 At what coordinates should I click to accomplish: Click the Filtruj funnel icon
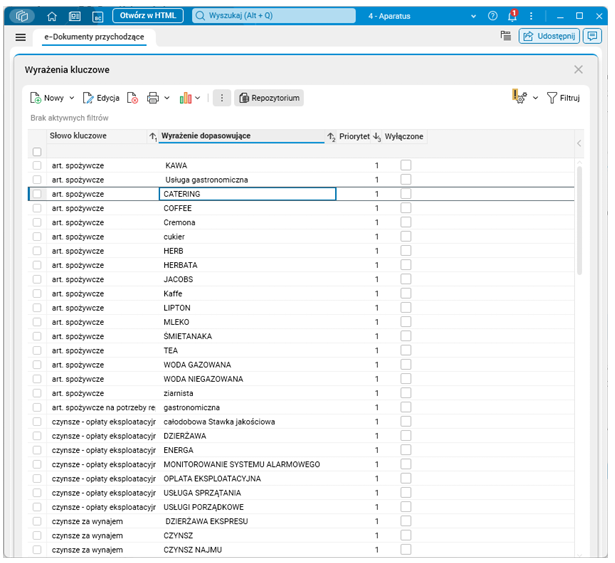(x=551, y=98)
